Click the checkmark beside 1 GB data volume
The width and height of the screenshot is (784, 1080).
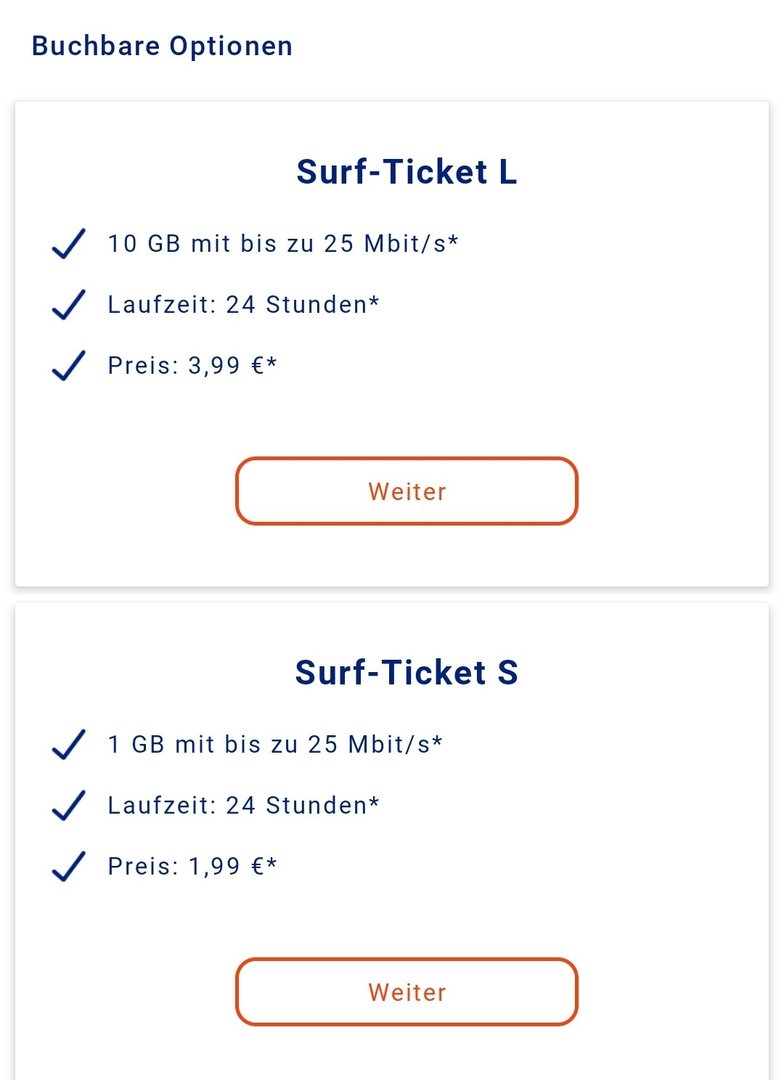pos(67,745)
